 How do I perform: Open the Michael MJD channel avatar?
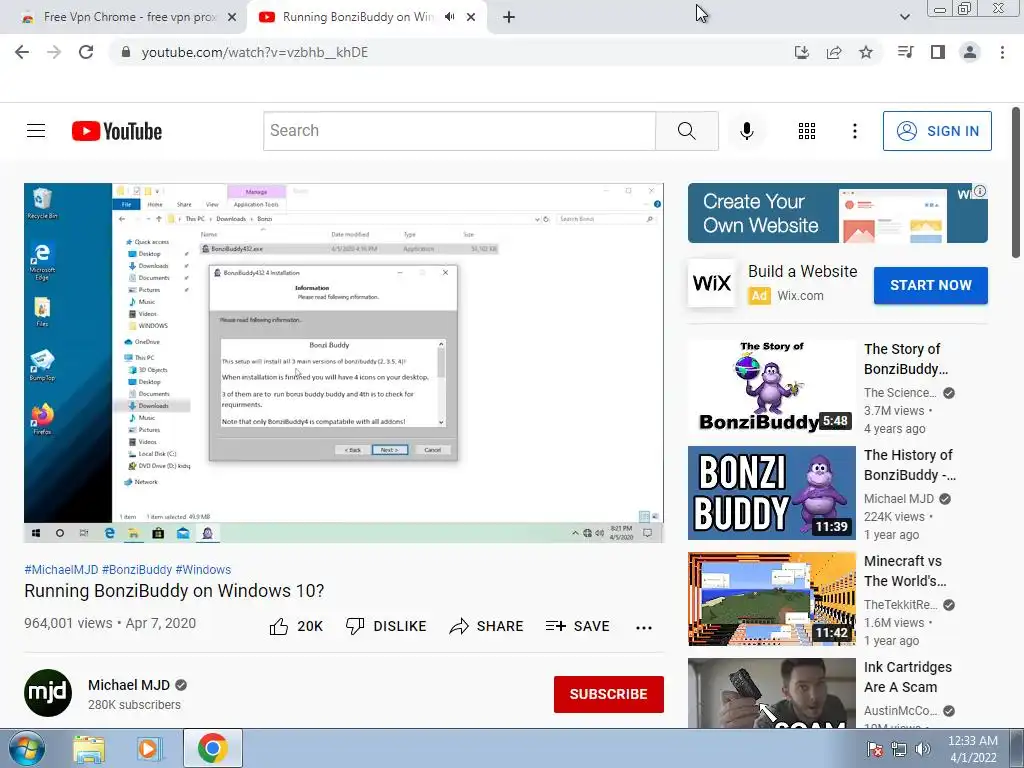tap(48, 693)
